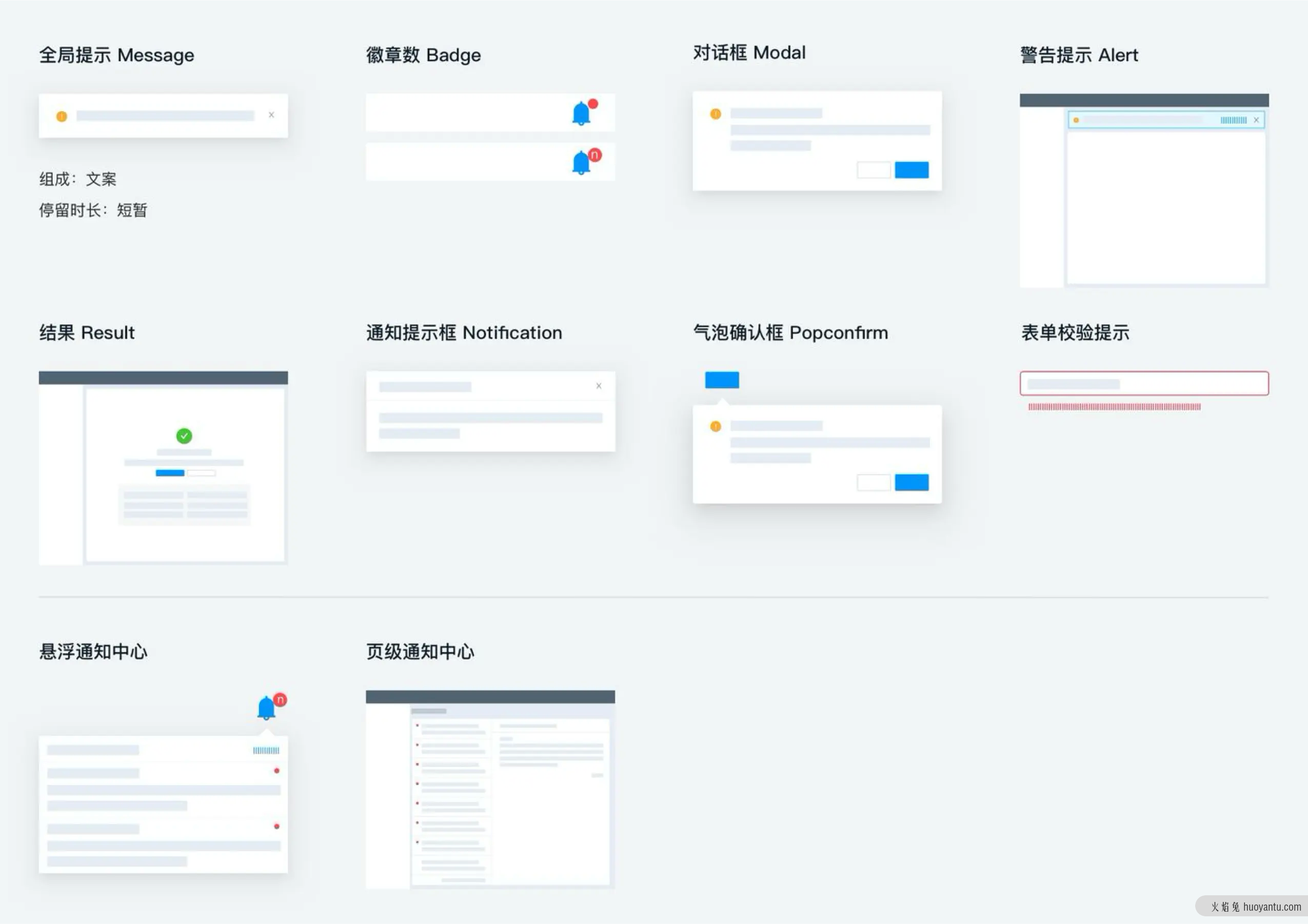Click the '警告提示 Alert' heading

tap(1079, 55)
